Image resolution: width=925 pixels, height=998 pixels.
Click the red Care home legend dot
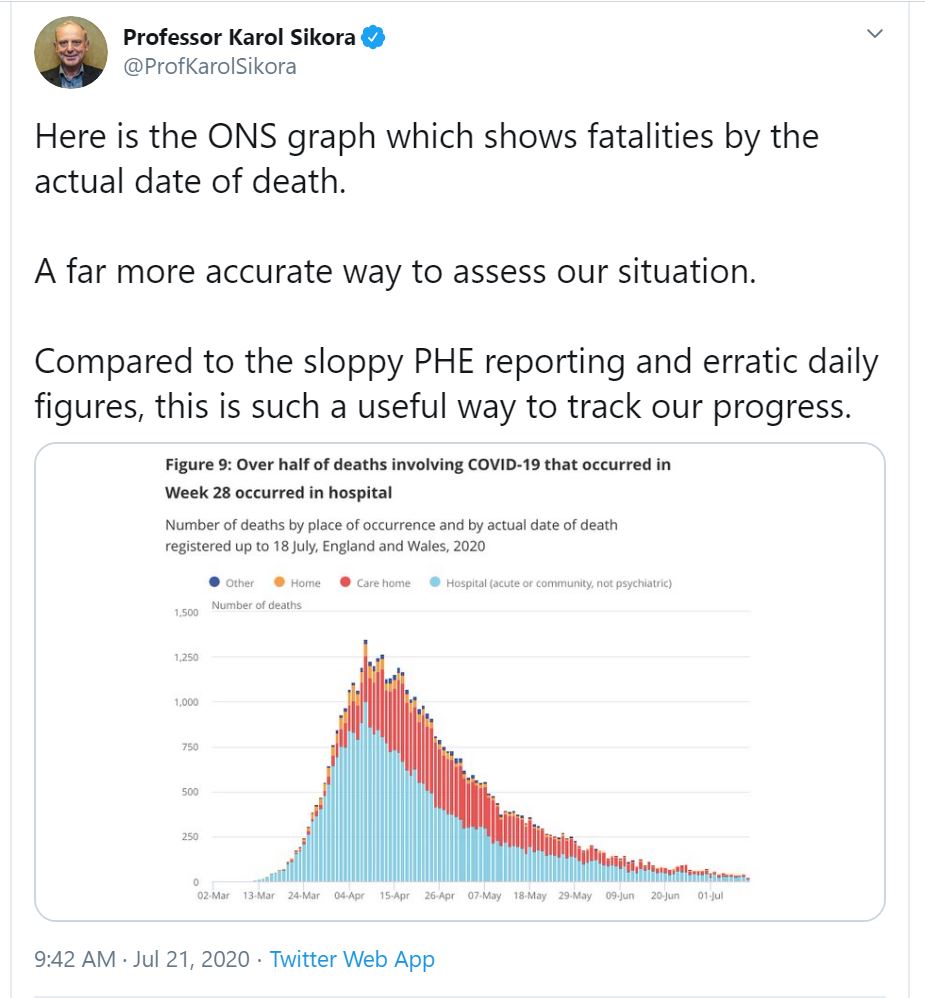[x=345, y=582]
